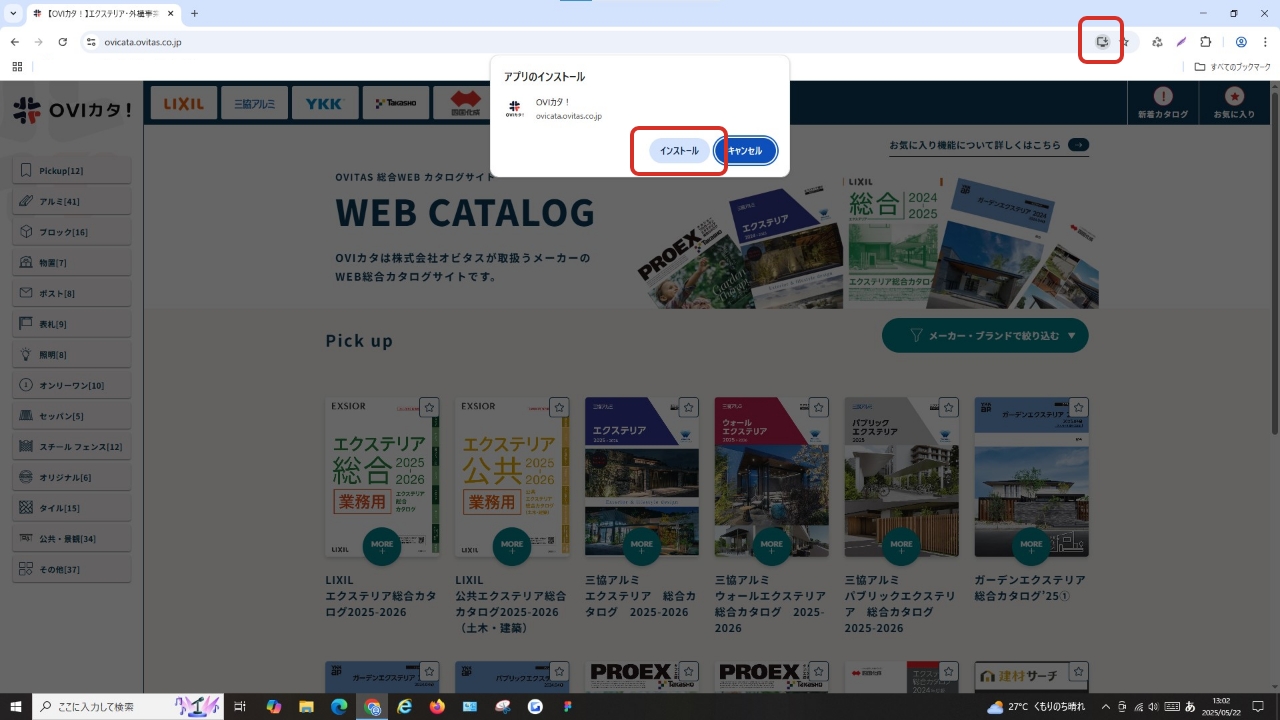
Task: Reload the page
Action: click(62, 42)
